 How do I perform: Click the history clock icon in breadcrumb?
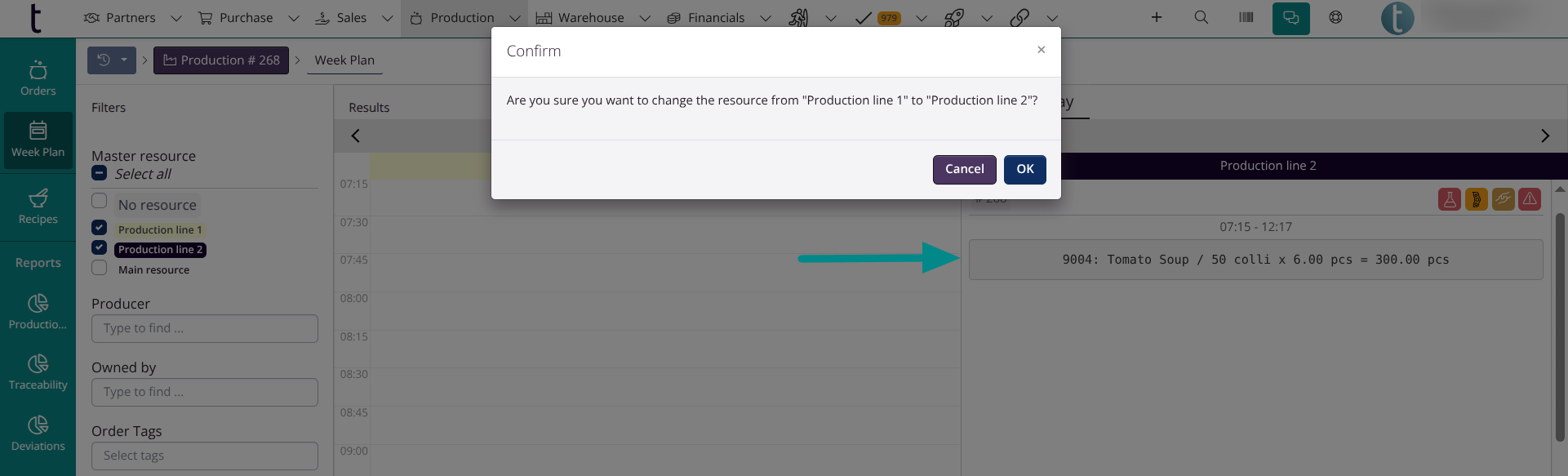pos(104,60)
